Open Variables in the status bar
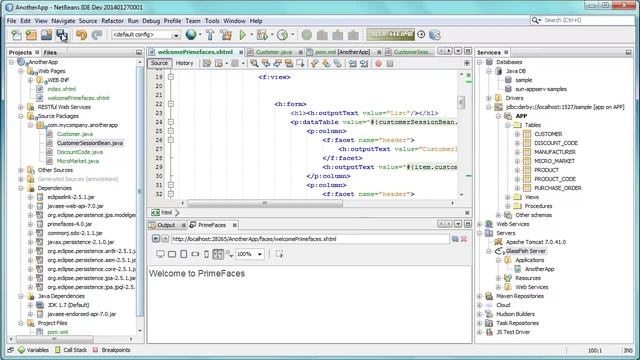 tap(33, 350)
